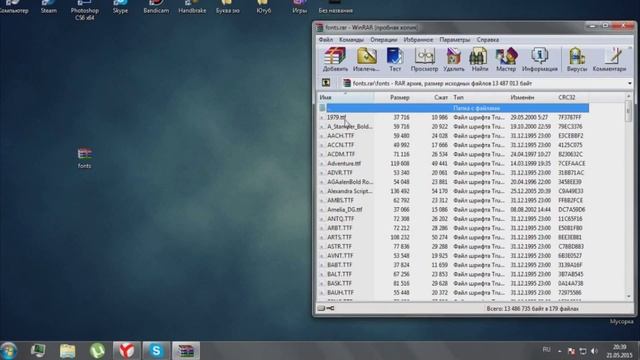Click the scroll down arrow of file list
640x360 pixels.
click(629, 296)
